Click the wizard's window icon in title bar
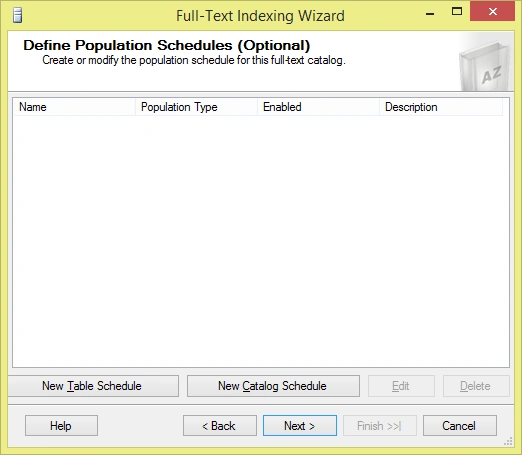Viewport: 522px width, 455px height. pos(18,15)
